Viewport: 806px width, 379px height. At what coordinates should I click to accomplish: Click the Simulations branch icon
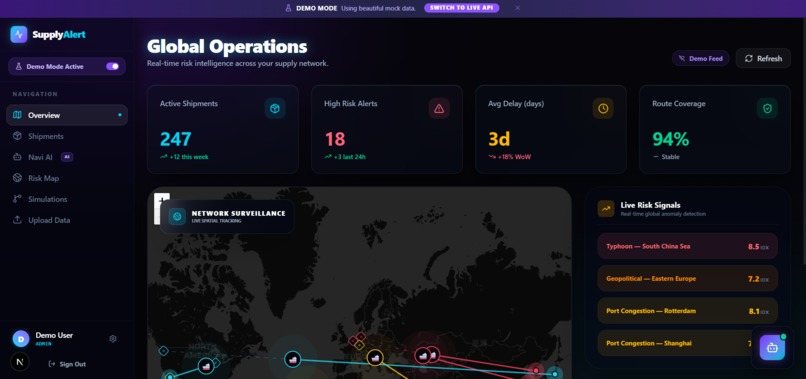pos(17,199)
